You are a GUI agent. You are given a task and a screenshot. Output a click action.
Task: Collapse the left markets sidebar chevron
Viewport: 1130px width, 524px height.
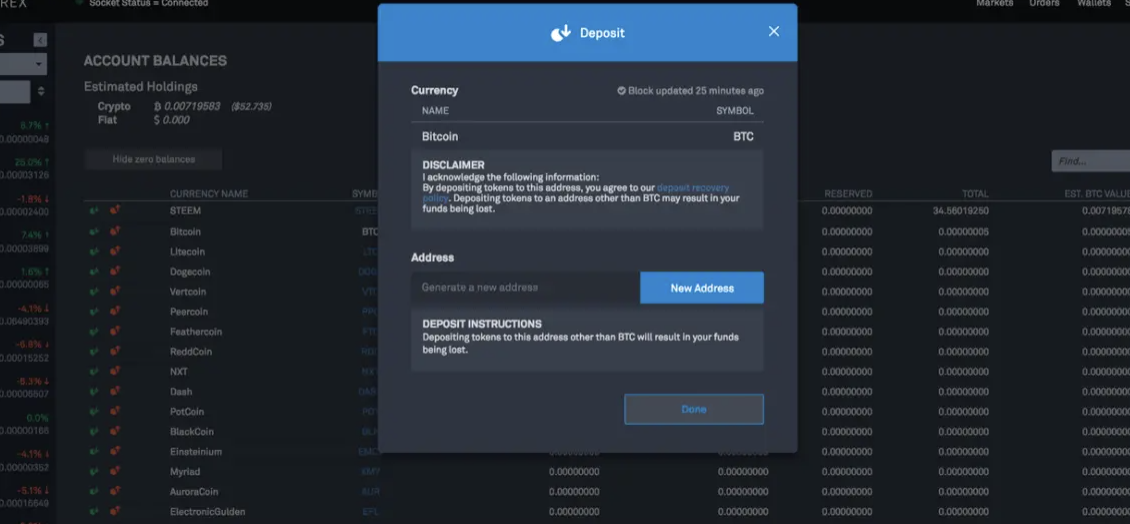[x=40, y=40]
